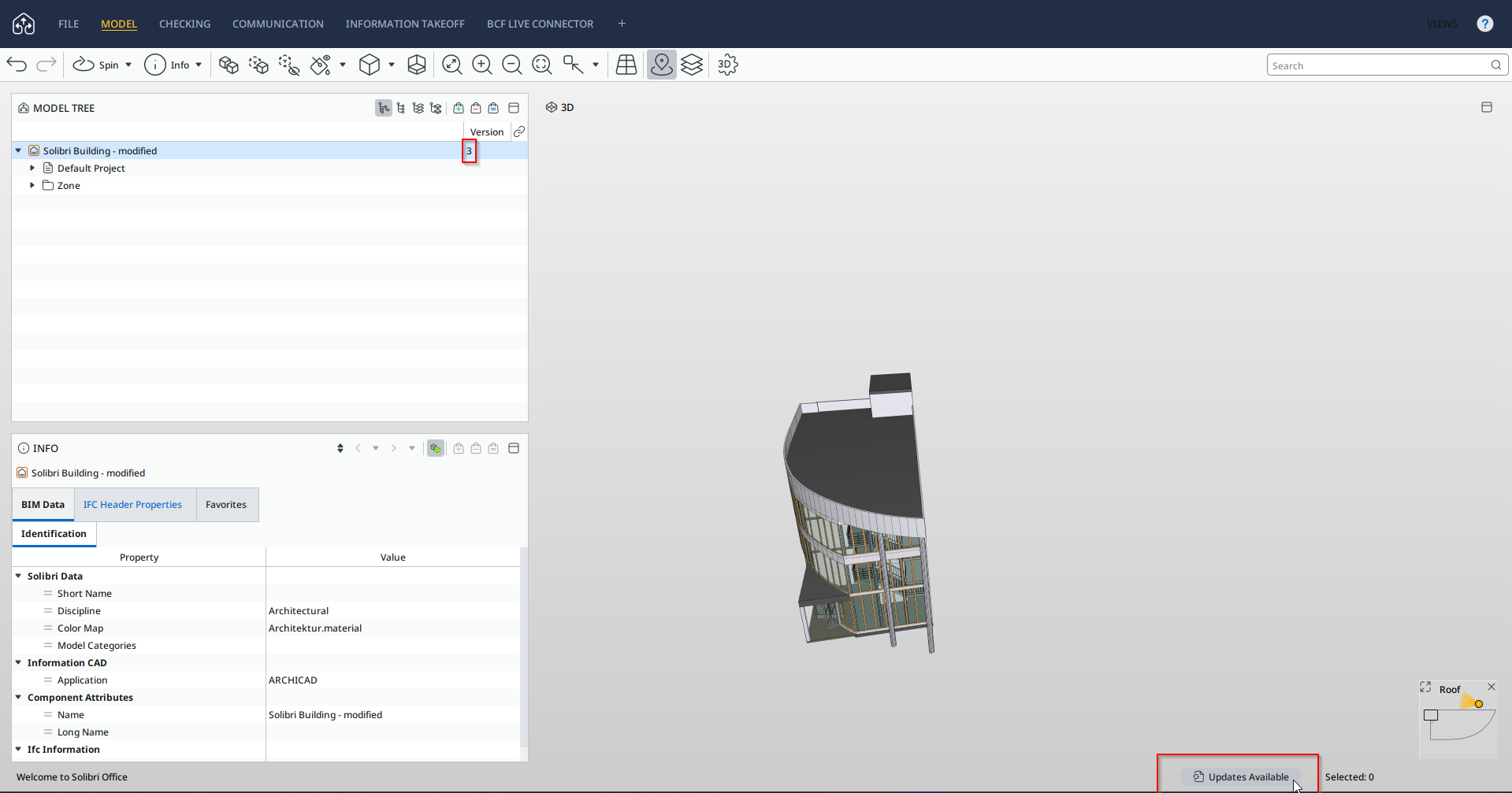Click the pointer selection tool icon

coord(574,65)
